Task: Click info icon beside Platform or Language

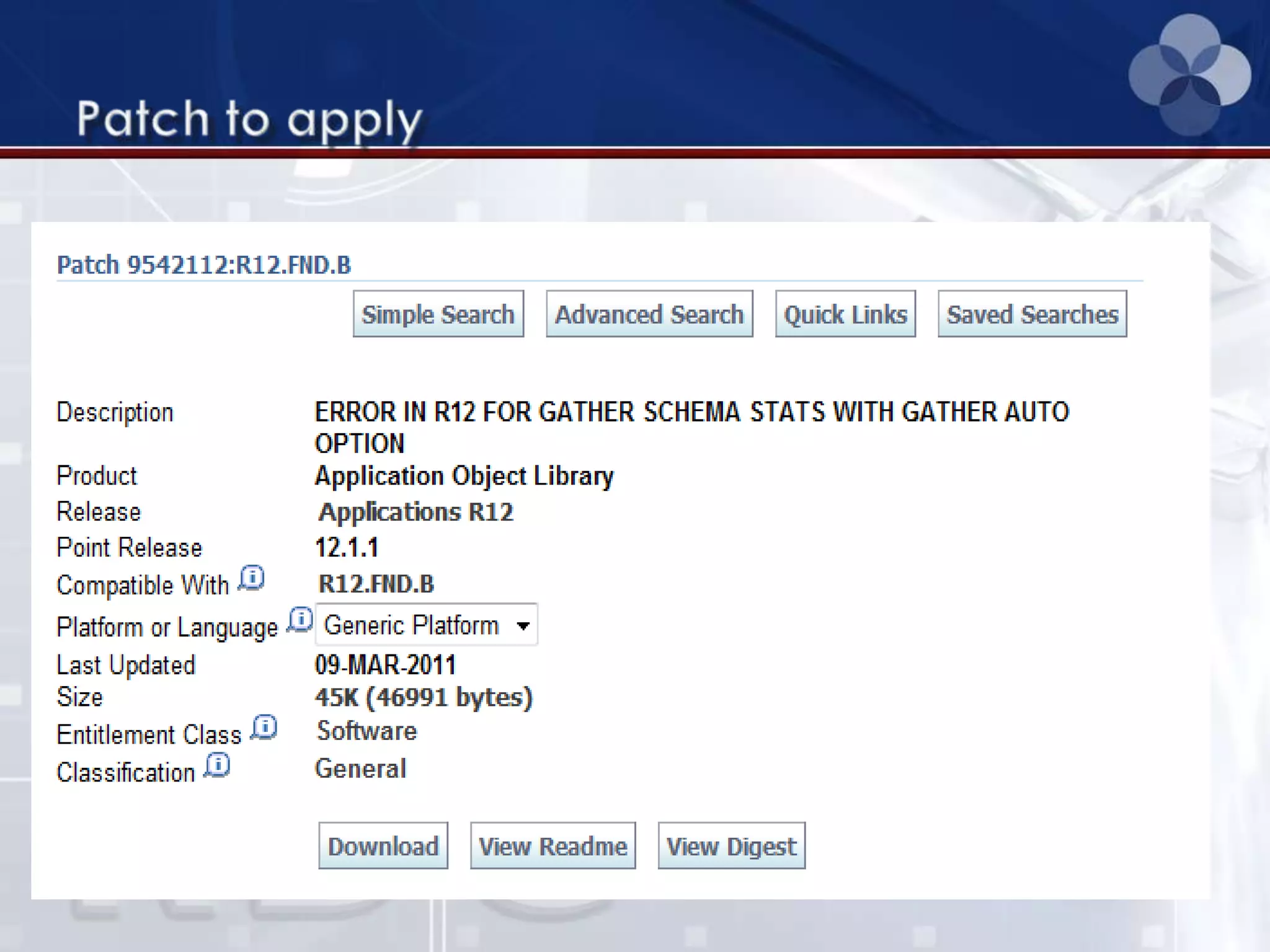Action: (300, 620)
